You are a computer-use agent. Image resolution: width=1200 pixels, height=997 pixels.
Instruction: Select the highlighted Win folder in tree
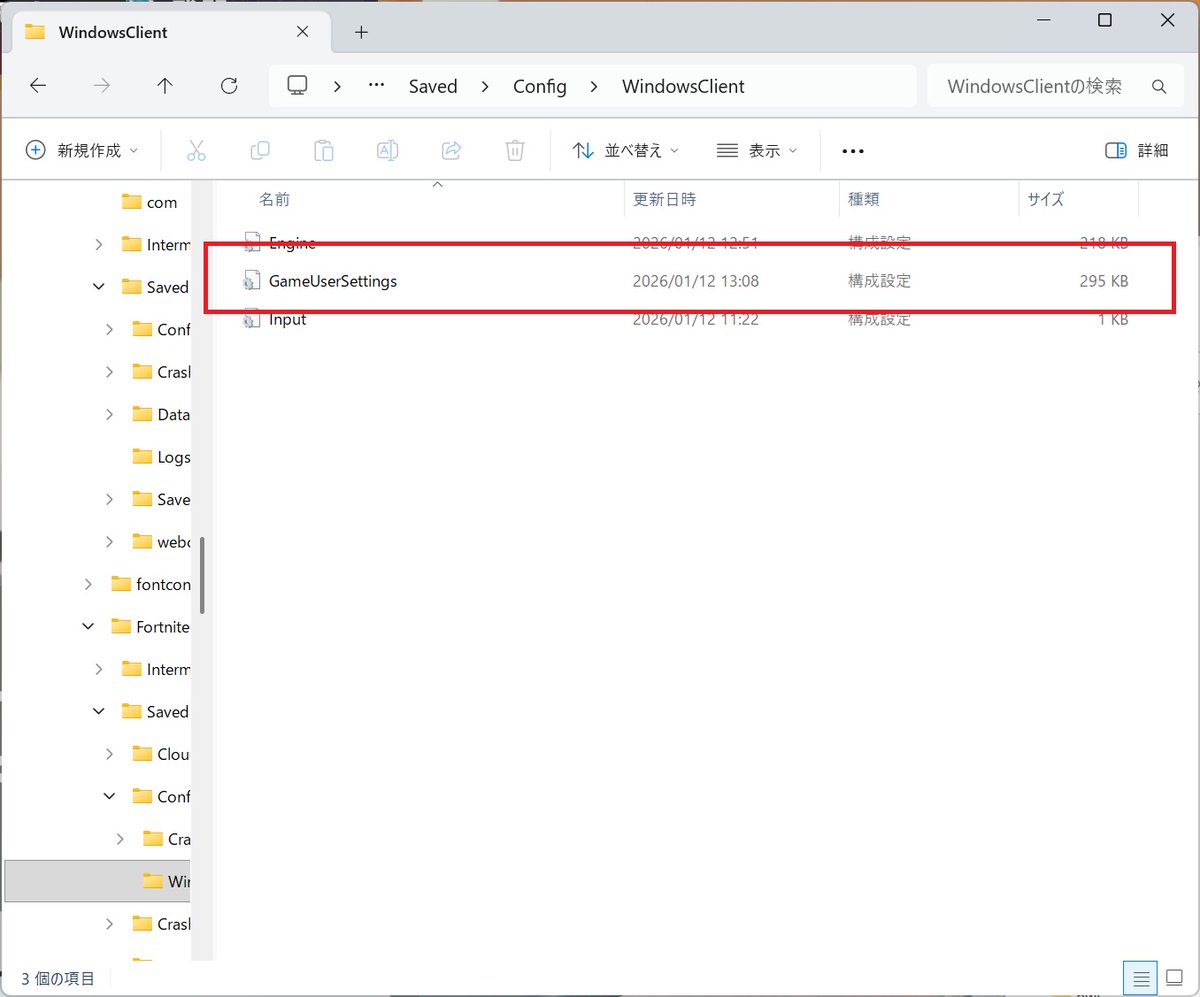[x=97, y=881]
